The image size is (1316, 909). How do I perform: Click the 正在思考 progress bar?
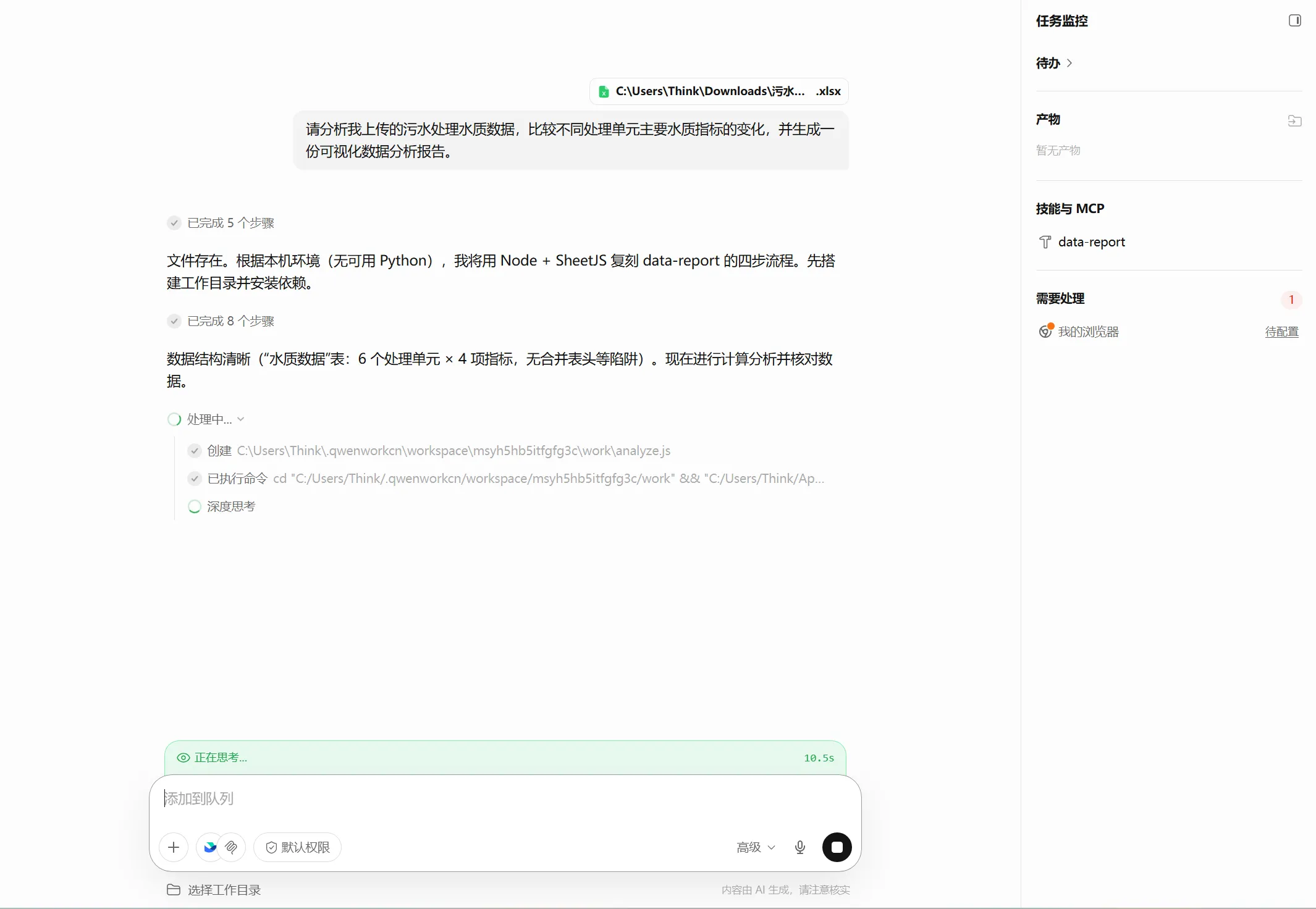[x=505, y=758]
